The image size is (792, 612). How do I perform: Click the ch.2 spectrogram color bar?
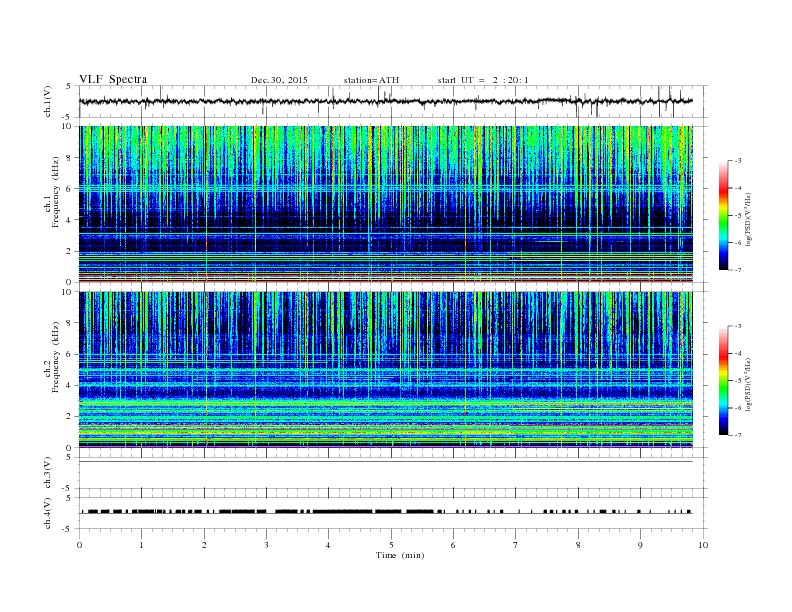click(723, 380)
